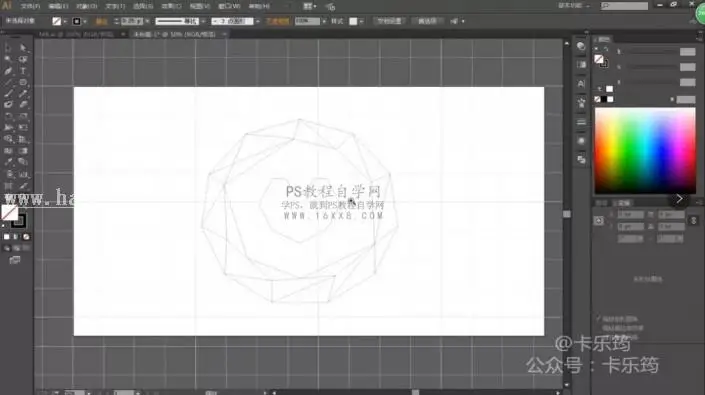Image resolution: width=705 pixels, height=395 pixels.
Task: Close the active second document tab
Action: 224,34
